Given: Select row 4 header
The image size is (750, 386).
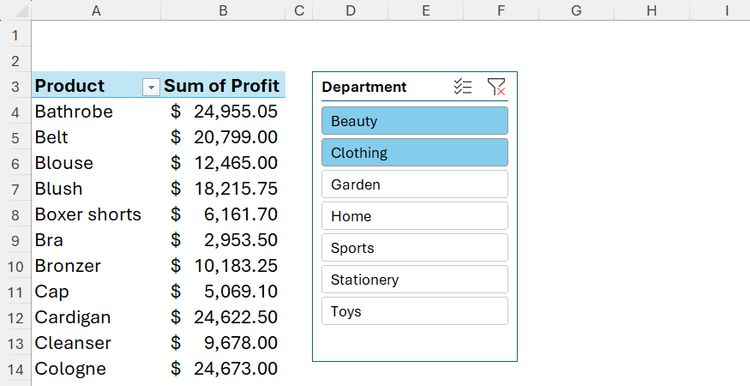Looking at the screenshot, I should pos(15,112).
